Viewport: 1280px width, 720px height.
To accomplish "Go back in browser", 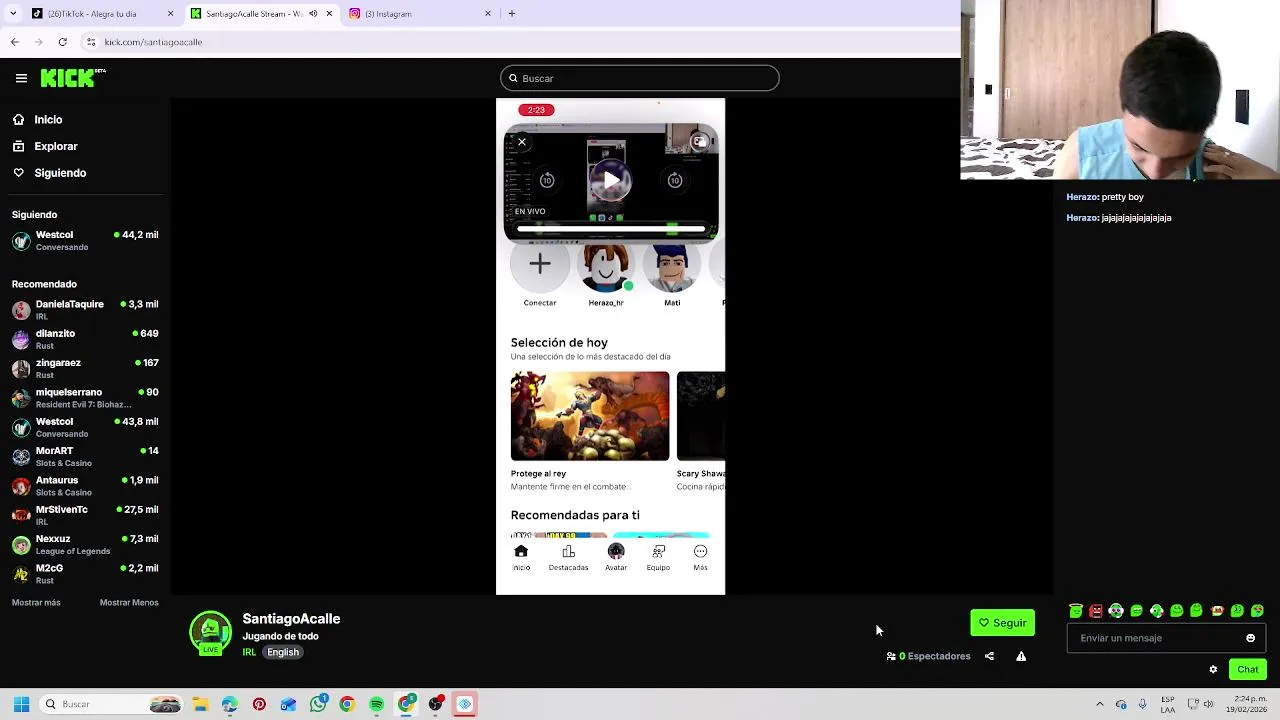I will click(15, 42).
